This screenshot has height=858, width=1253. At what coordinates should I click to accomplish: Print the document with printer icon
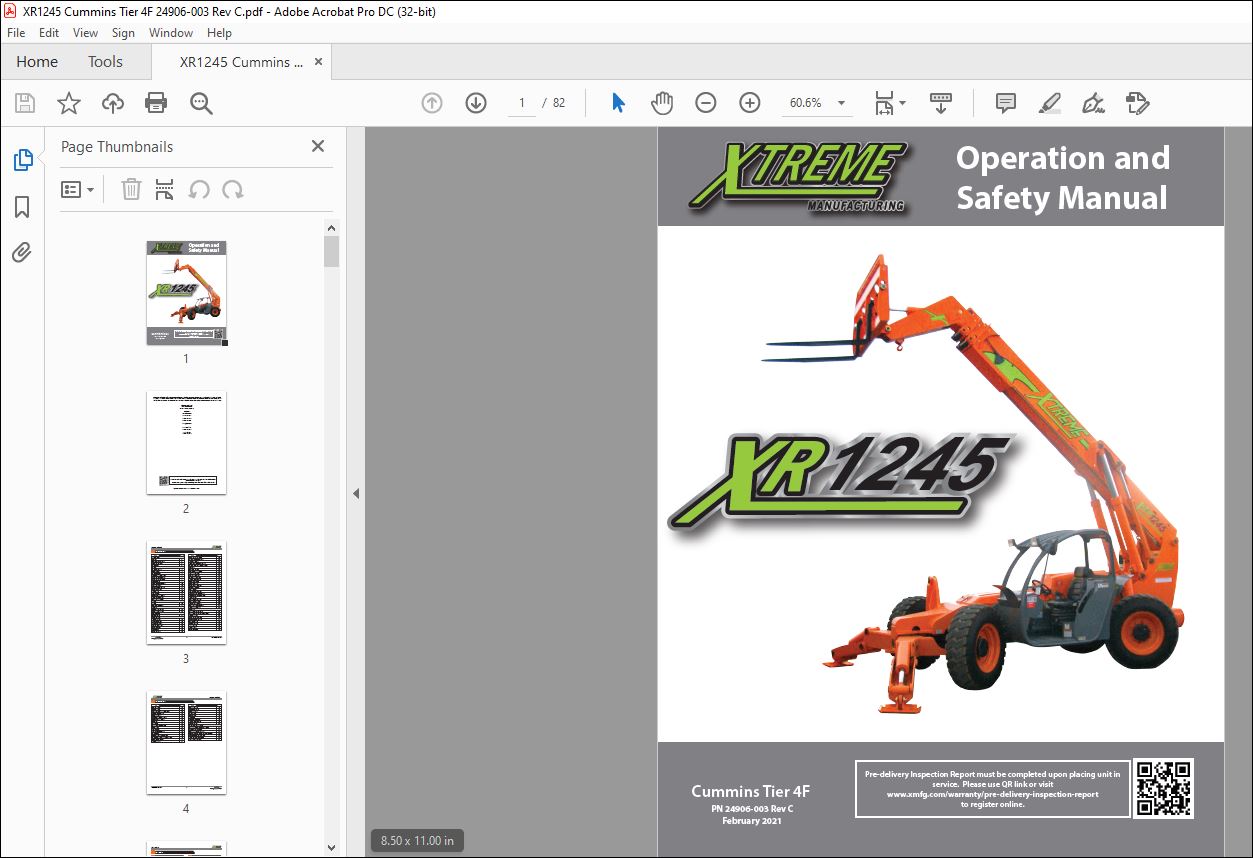pyautogui.click(x=156, y=103)
